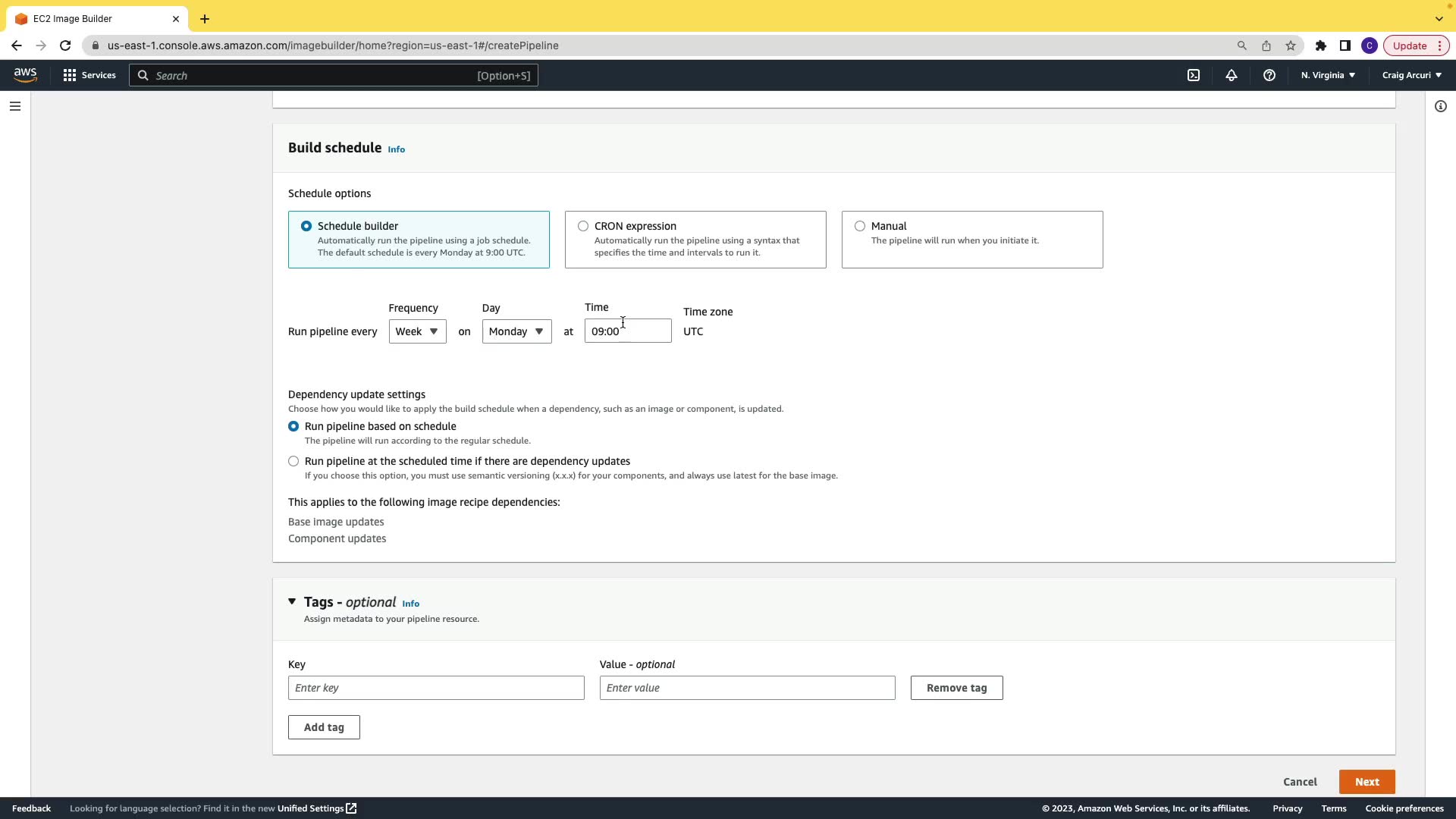1456x819 pixels.
Task: Open the Services grid menu
Action: pyautogui.click(x=89, y=75)
